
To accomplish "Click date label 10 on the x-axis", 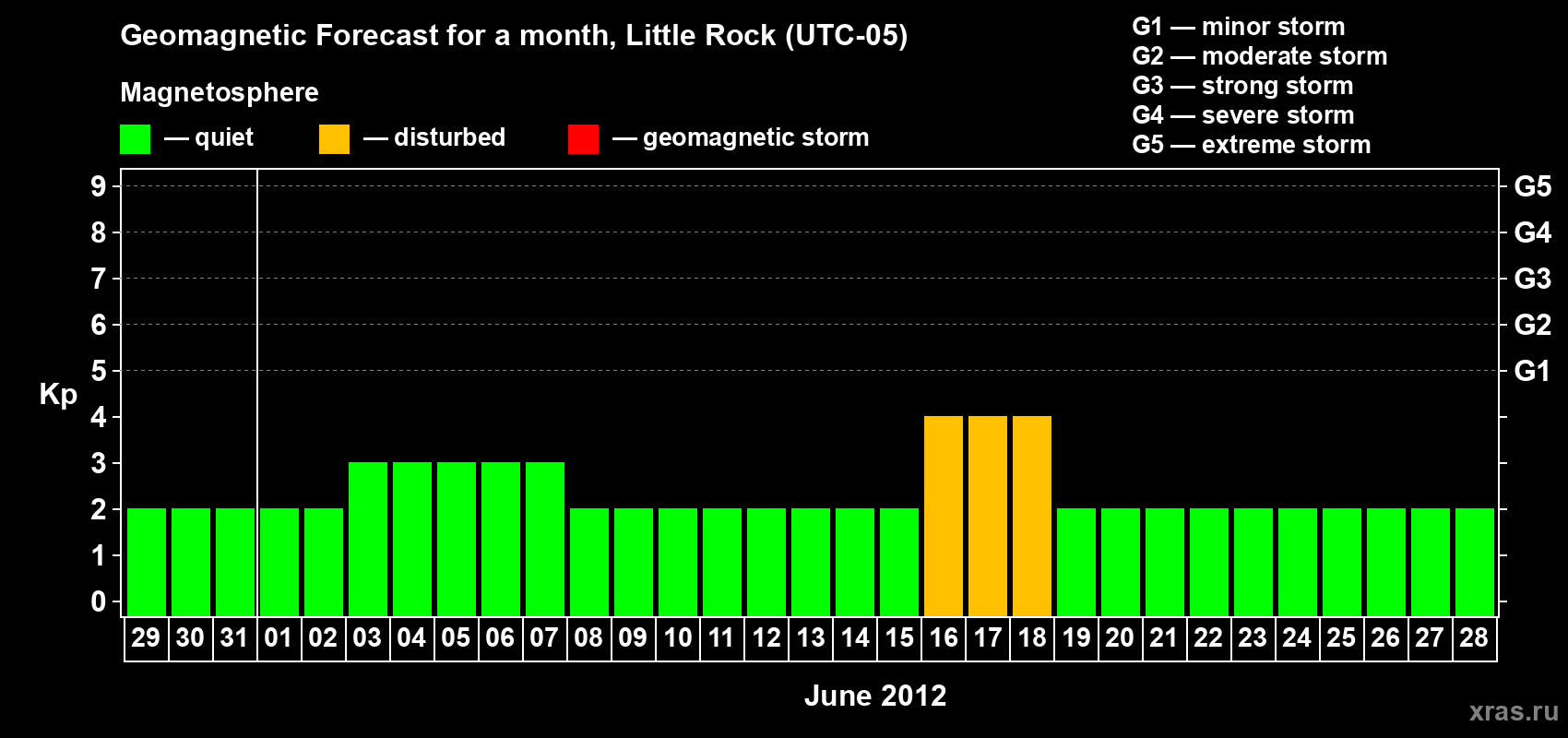I will point(678,637).
